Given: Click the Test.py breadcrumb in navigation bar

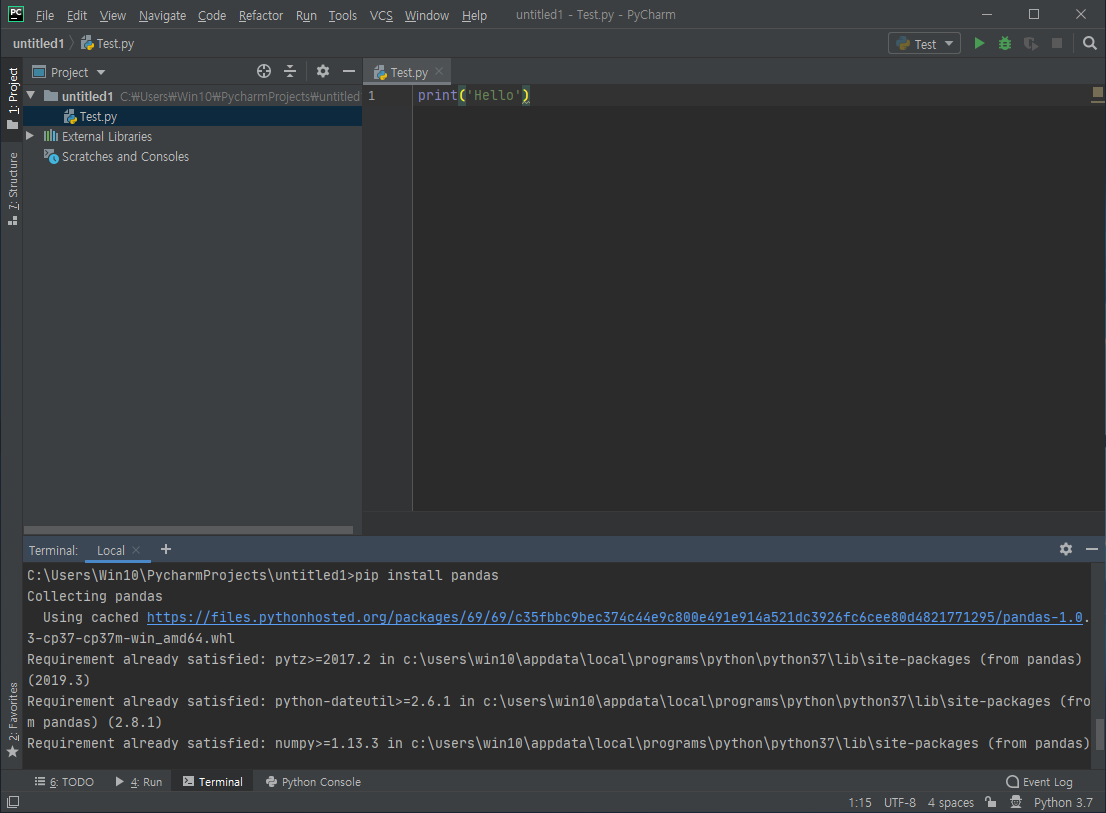Looking at the screenshot, I should click(107, 43).
